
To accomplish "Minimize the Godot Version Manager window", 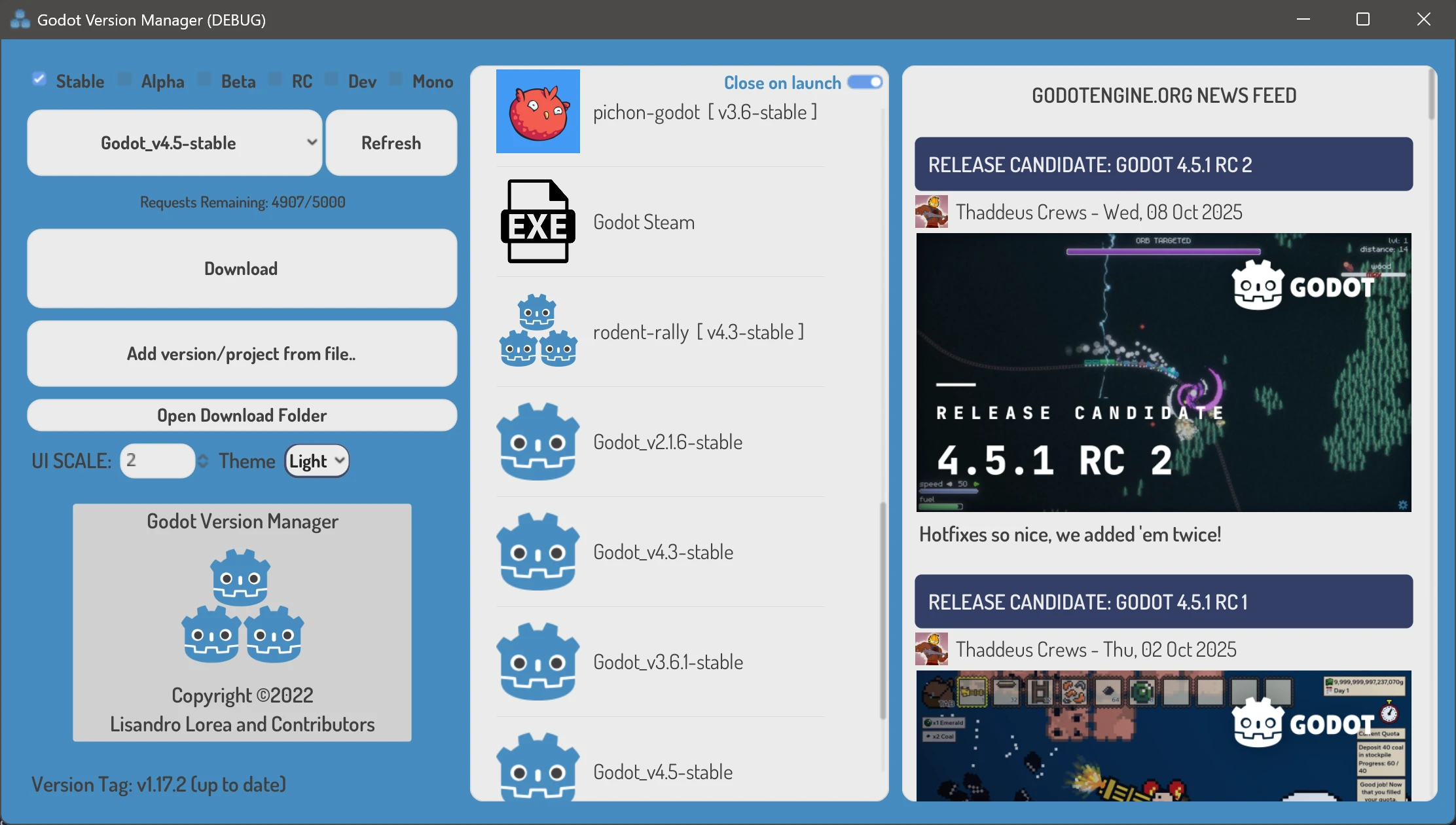I will (1303, 19).
